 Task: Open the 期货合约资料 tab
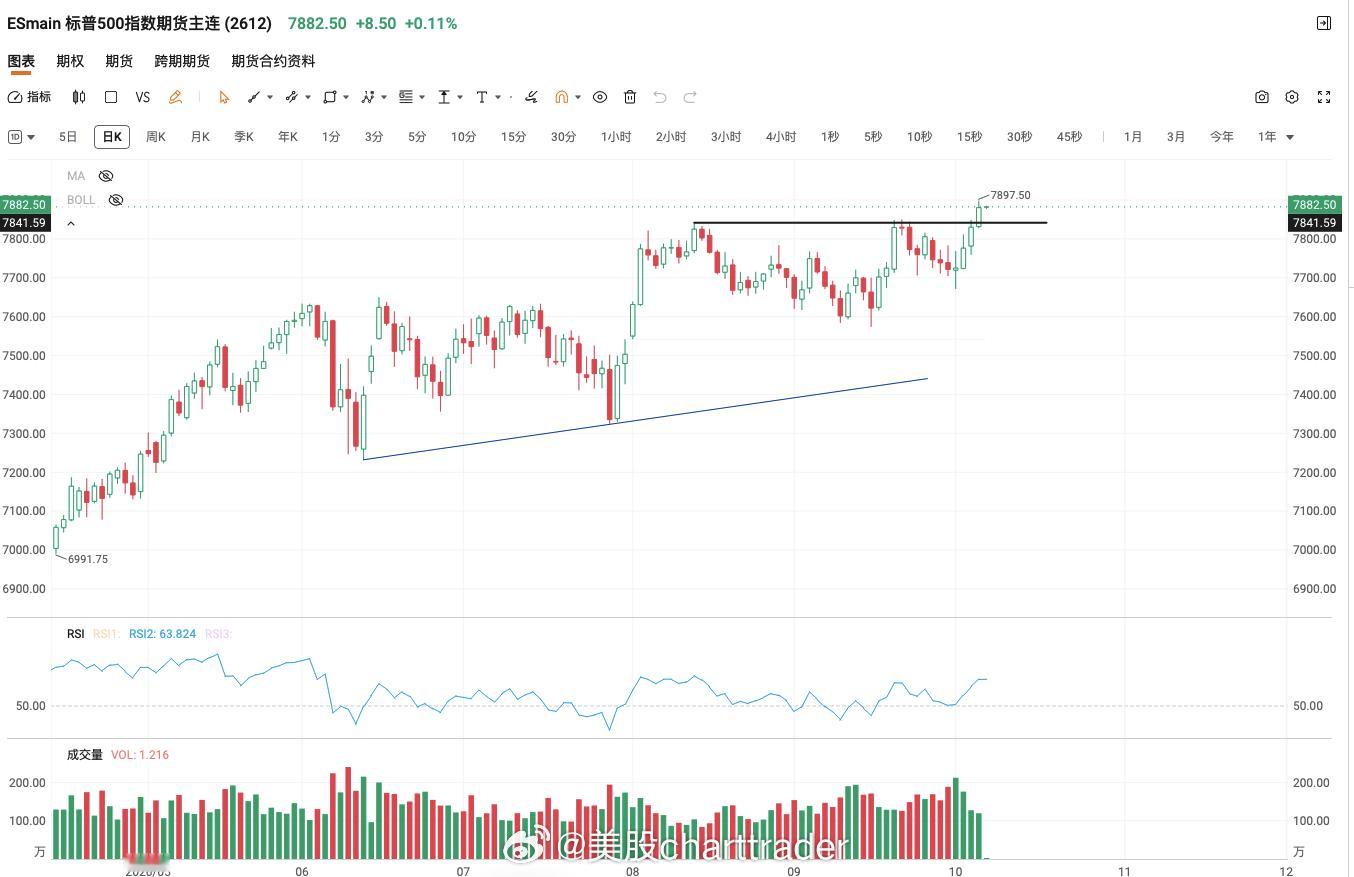pos(273,61)
